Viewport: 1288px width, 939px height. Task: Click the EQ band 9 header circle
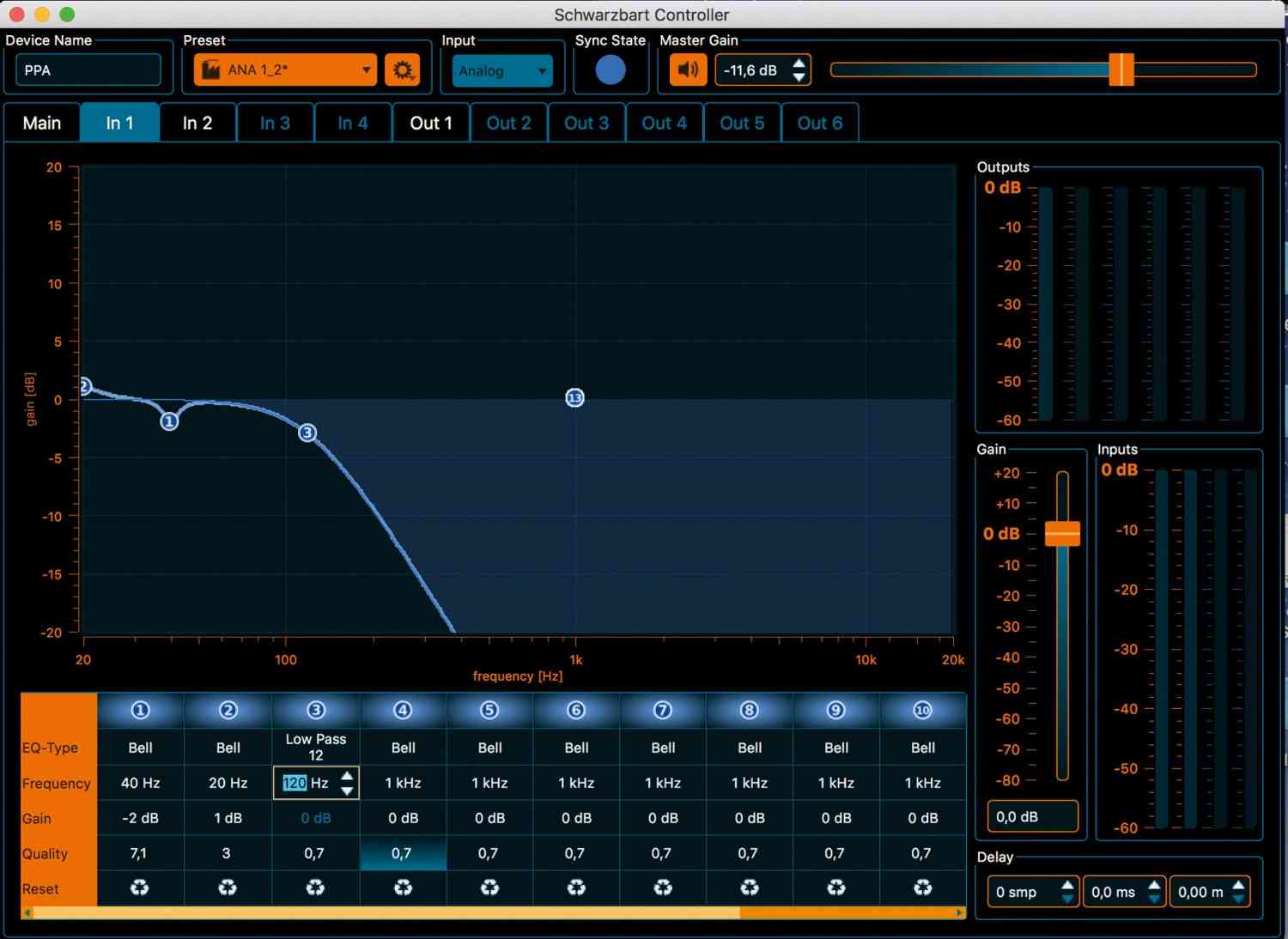pyautogui.click(x=836, y=711)
